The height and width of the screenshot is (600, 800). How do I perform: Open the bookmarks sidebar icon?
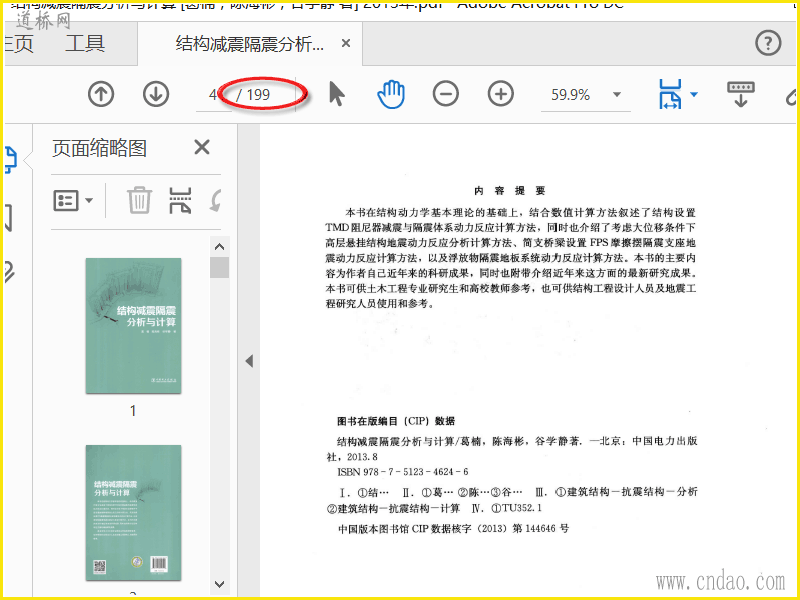click(8, 218)
